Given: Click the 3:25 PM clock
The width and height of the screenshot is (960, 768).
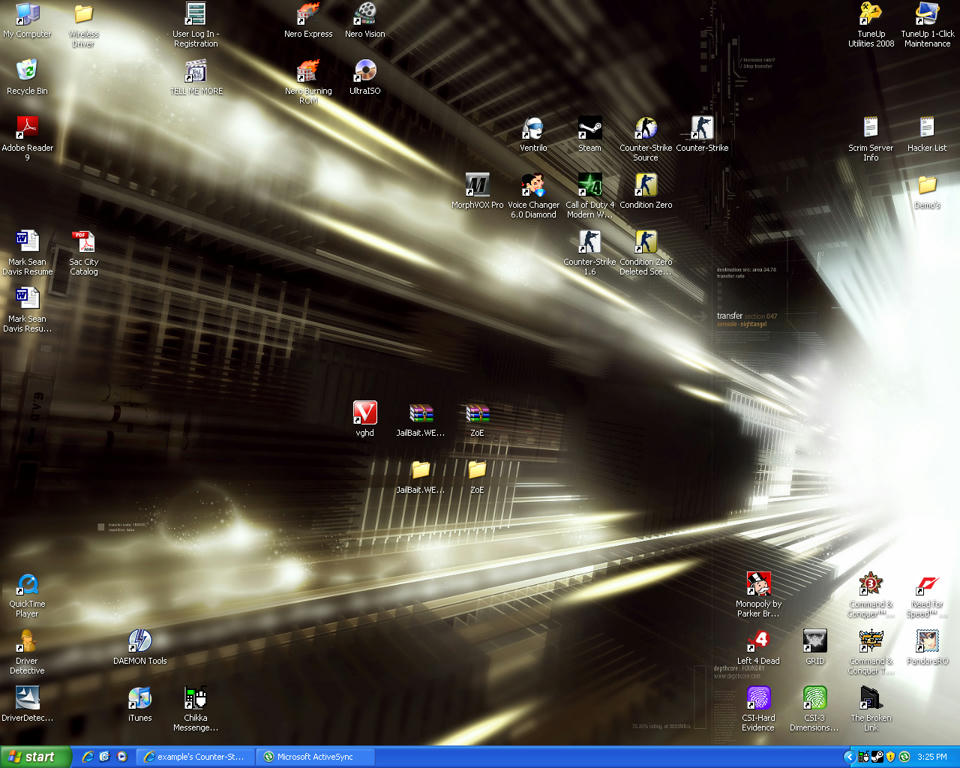Looking at the screenshot, I should pos(932,757).
